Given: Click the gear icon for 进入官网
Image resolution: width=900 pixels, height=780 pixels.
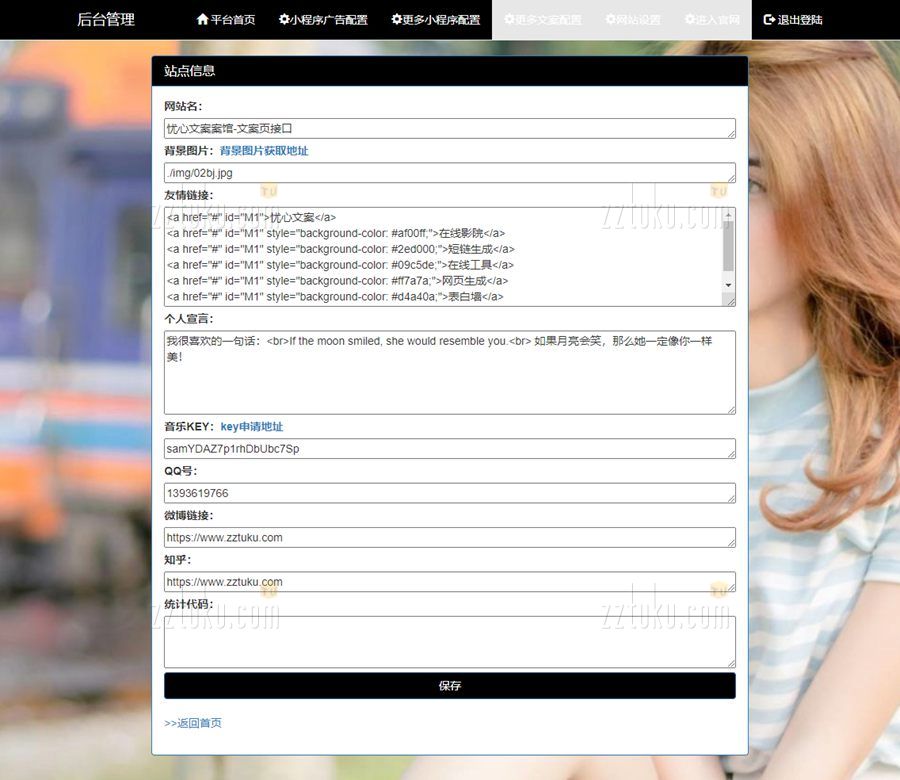Looking at the screenshot, I should [690, 20].
